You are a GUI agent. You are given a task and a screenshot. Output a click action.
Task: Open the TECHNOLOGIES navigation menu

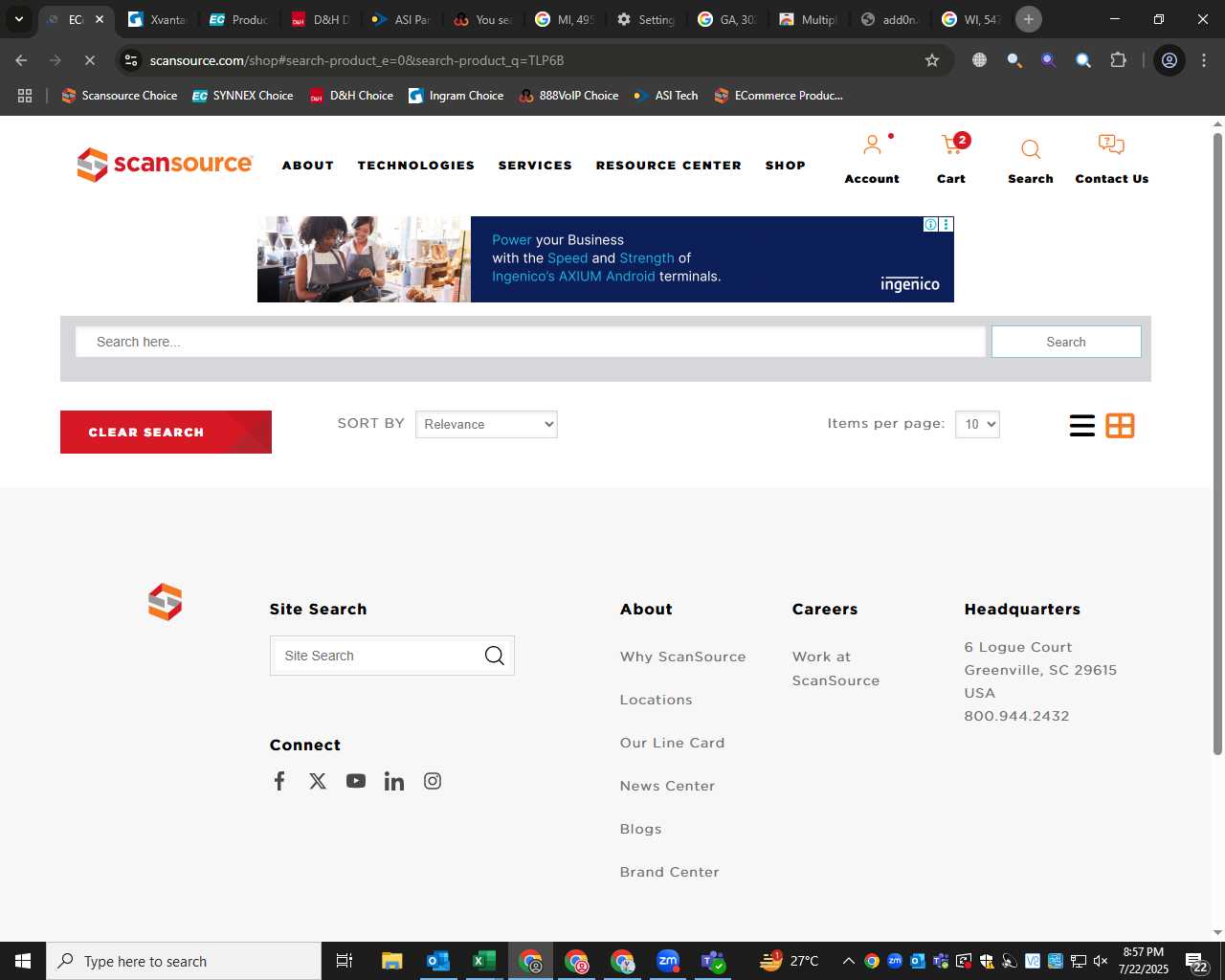[415, 165]
